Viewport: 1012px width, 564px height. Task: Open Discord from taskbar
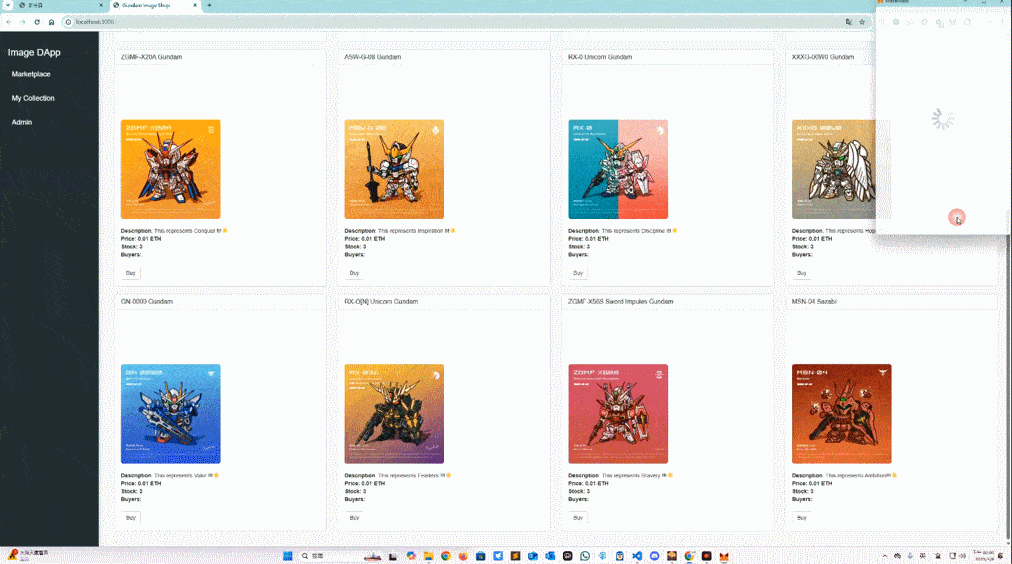(654, 556)
